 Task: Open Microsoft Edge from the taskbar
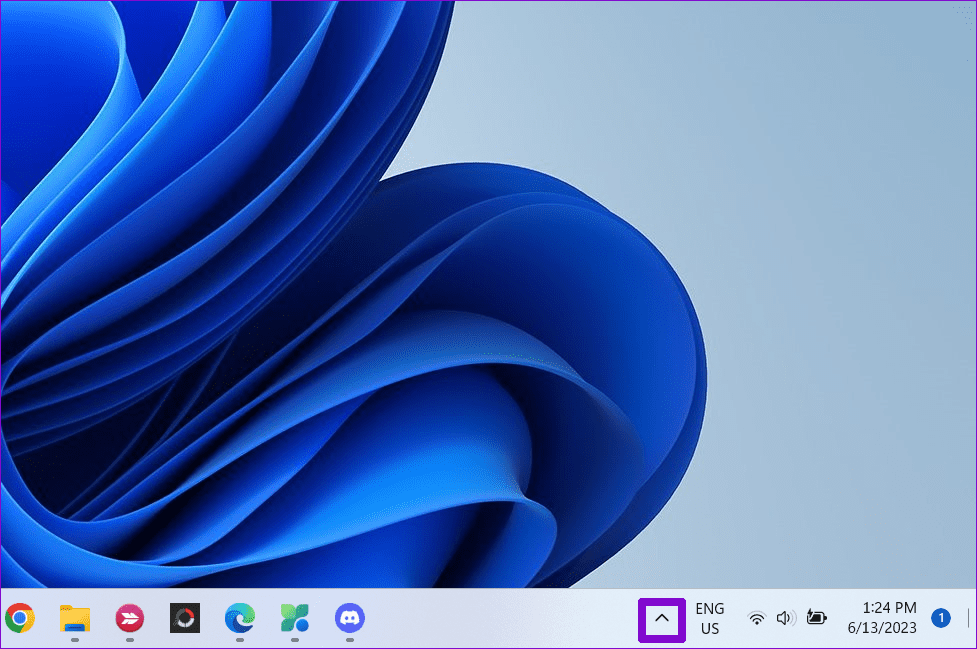click(240, 618)
